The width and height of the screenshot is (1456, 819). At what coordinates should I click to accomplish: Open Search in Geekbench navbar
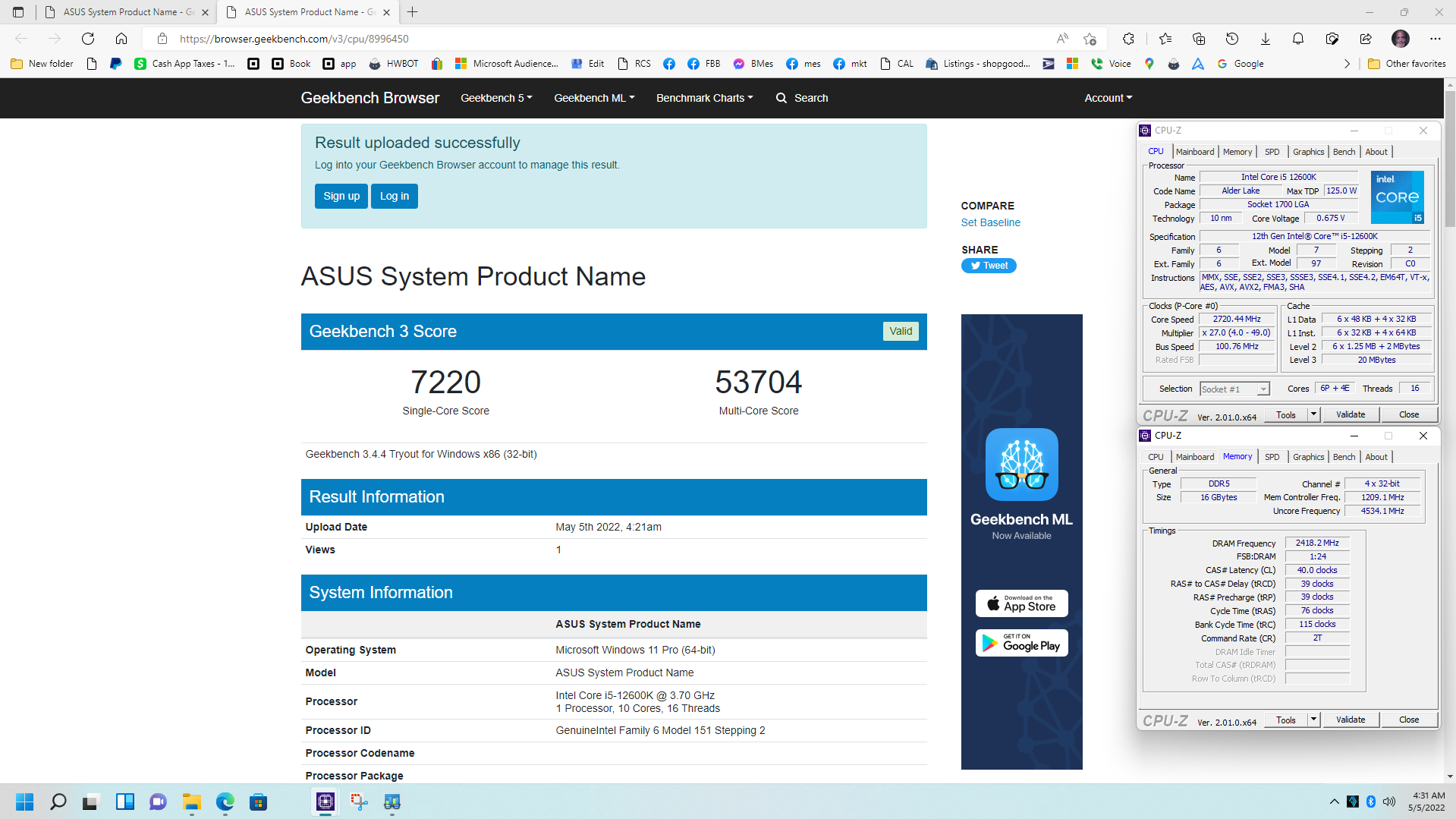point(802,98)
